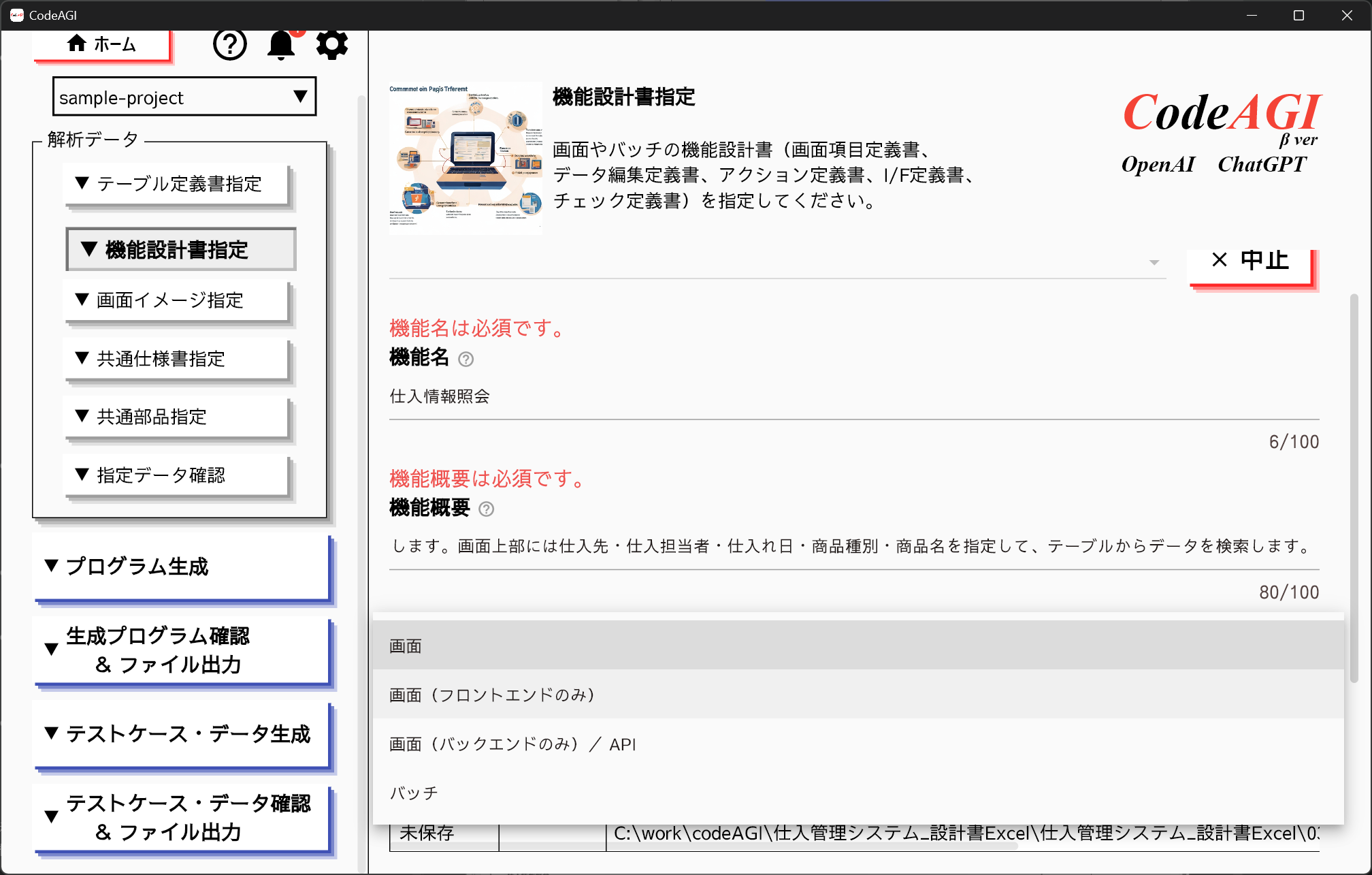1372x875 pixels.
Task: Open 画面イメージ指定 in the sidebar
Action: tap(176, 300)
